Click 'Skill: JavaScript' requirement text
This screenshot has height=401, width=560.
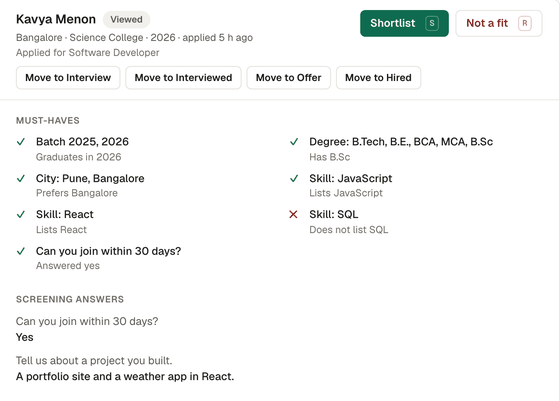pyautogui.click(x=351, y=178)
